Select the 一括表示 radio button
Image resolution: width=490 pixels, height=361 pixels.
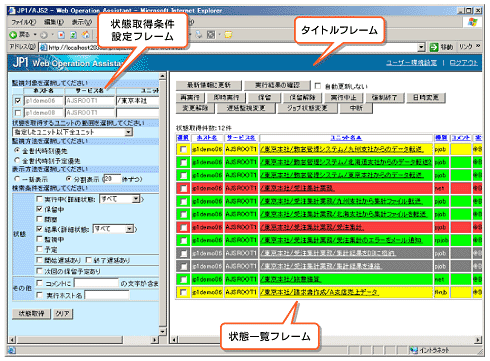pos(17,179)
